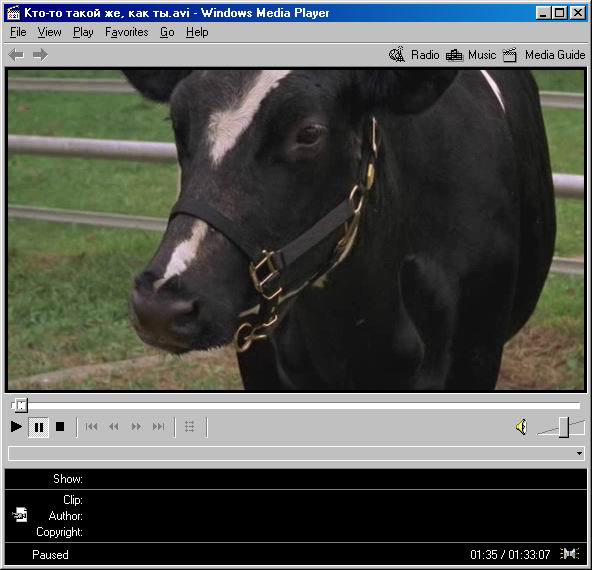Open the Play menu
Screen dimensions: 592x570
coord(83,32)
